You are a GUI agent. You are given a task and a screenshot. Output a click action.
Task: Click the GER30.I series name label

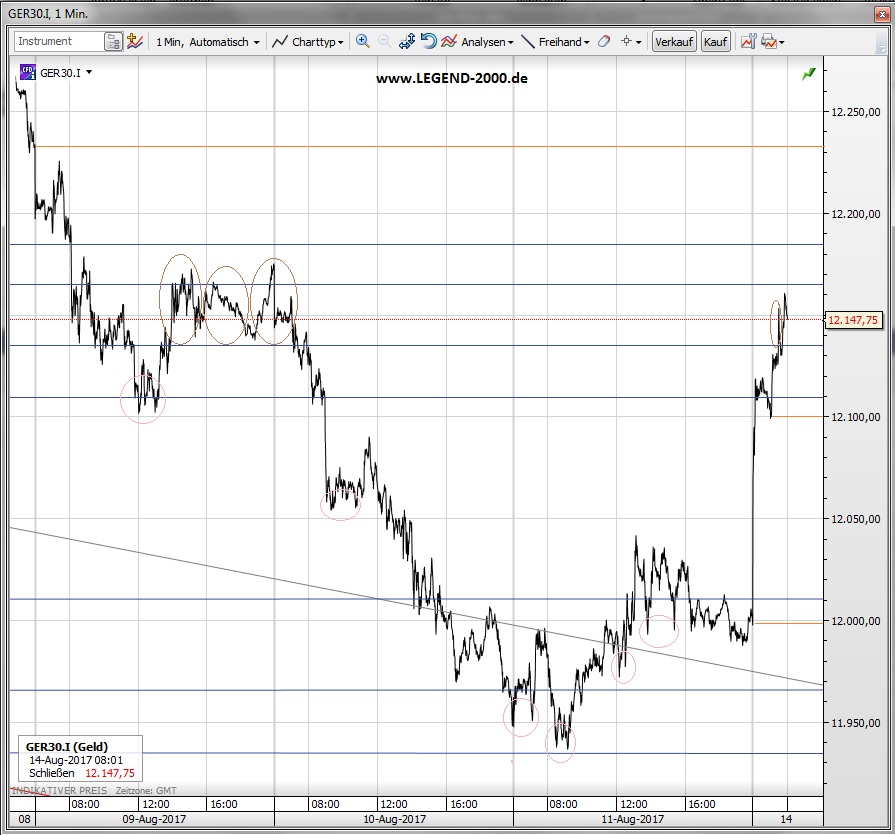click(x=60, y=73)
